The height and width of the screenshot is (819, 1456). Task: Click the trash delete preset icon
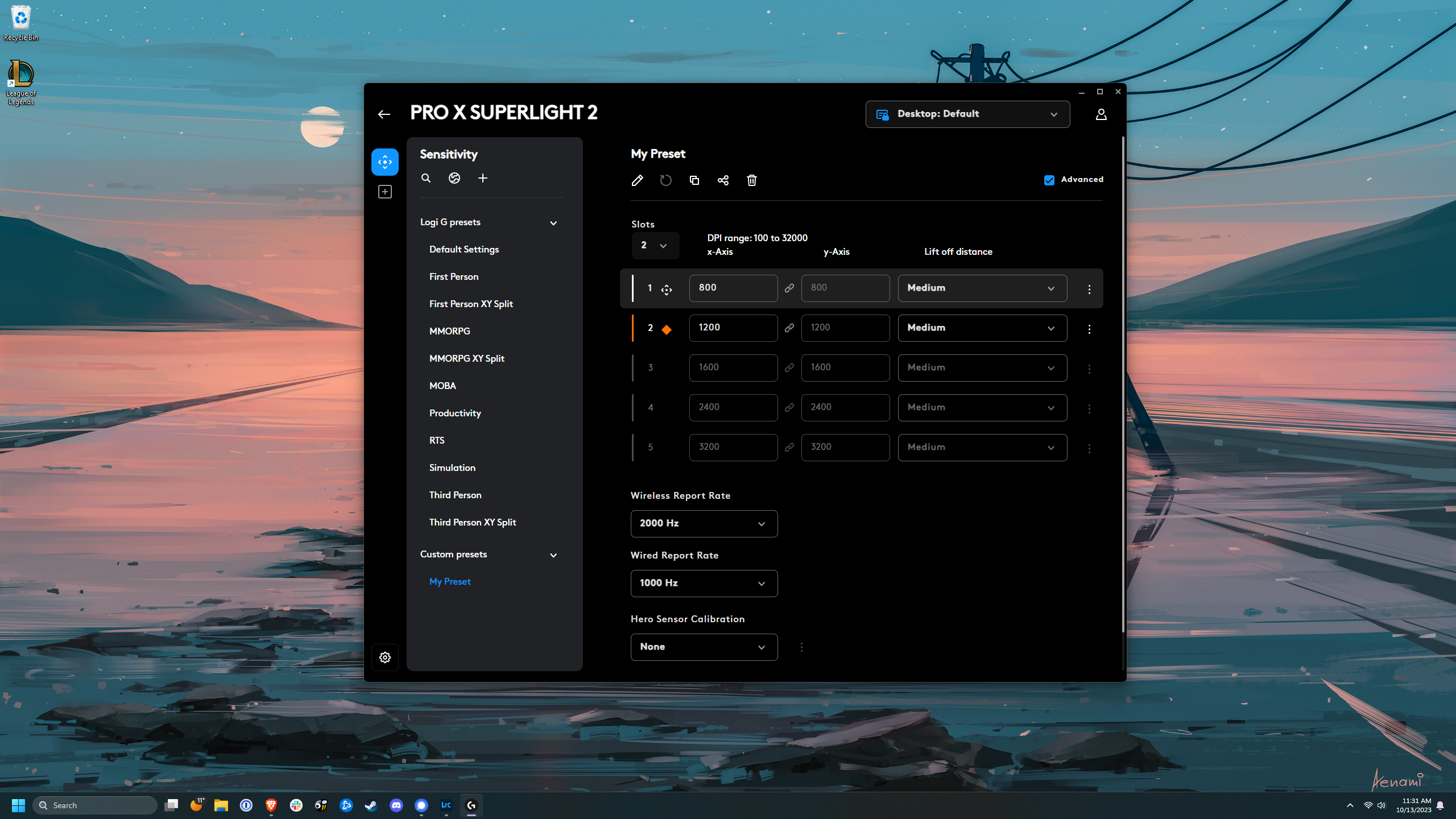751,180
